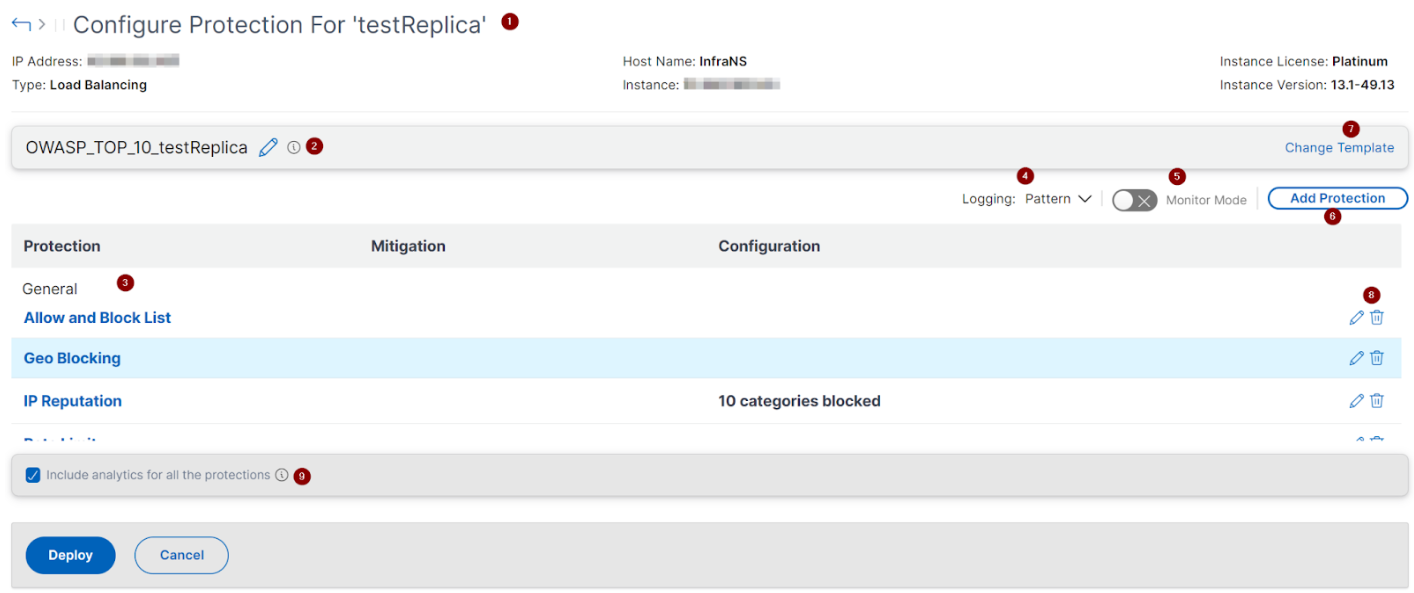Click the forward chevron beside back arrow
Viewport: 1414px width, 593px height.
coord(42,24)
